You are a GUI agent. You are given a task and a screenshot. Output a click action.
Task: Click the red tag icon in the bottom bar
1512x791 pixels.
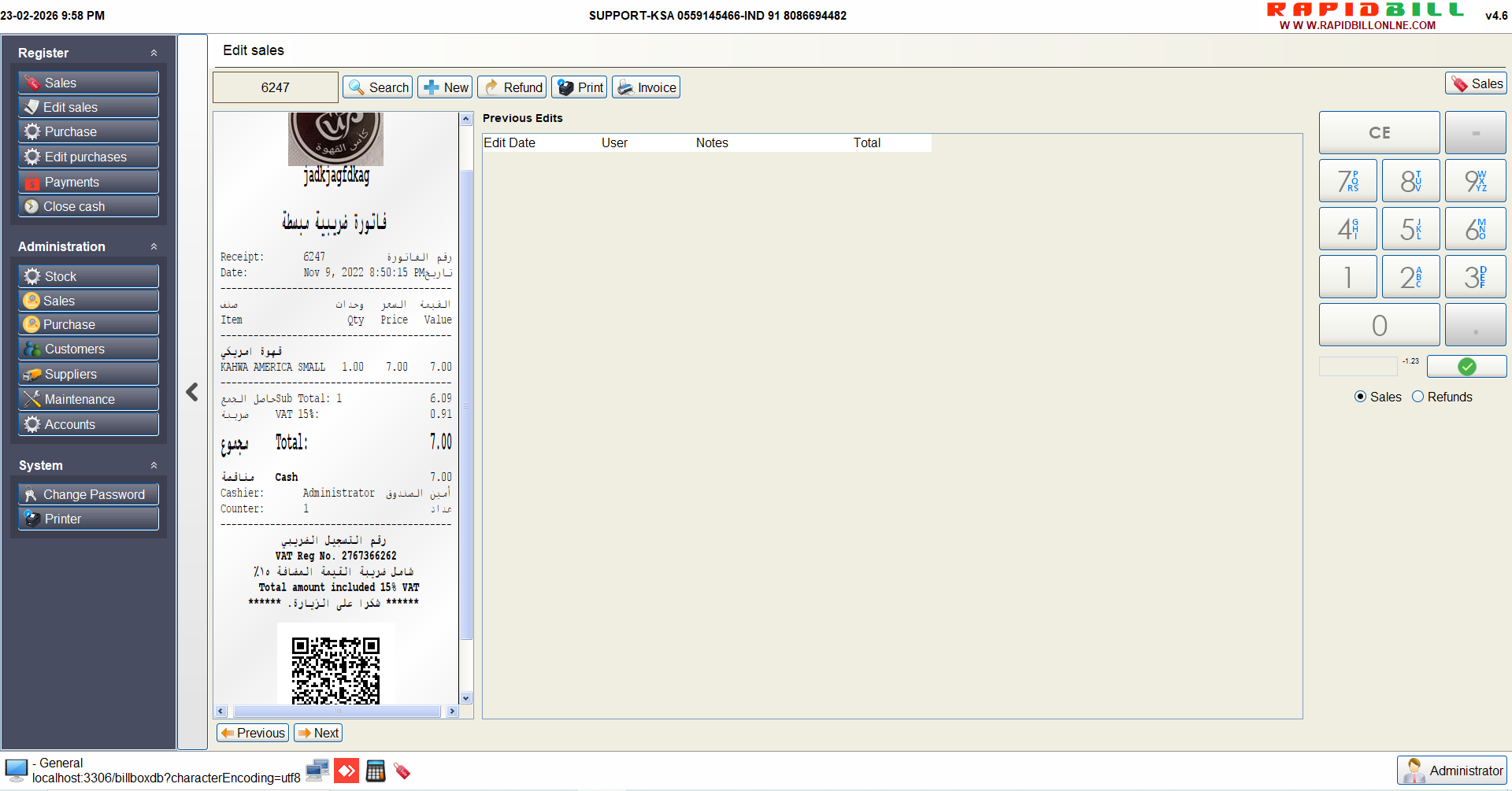[402, 771]
